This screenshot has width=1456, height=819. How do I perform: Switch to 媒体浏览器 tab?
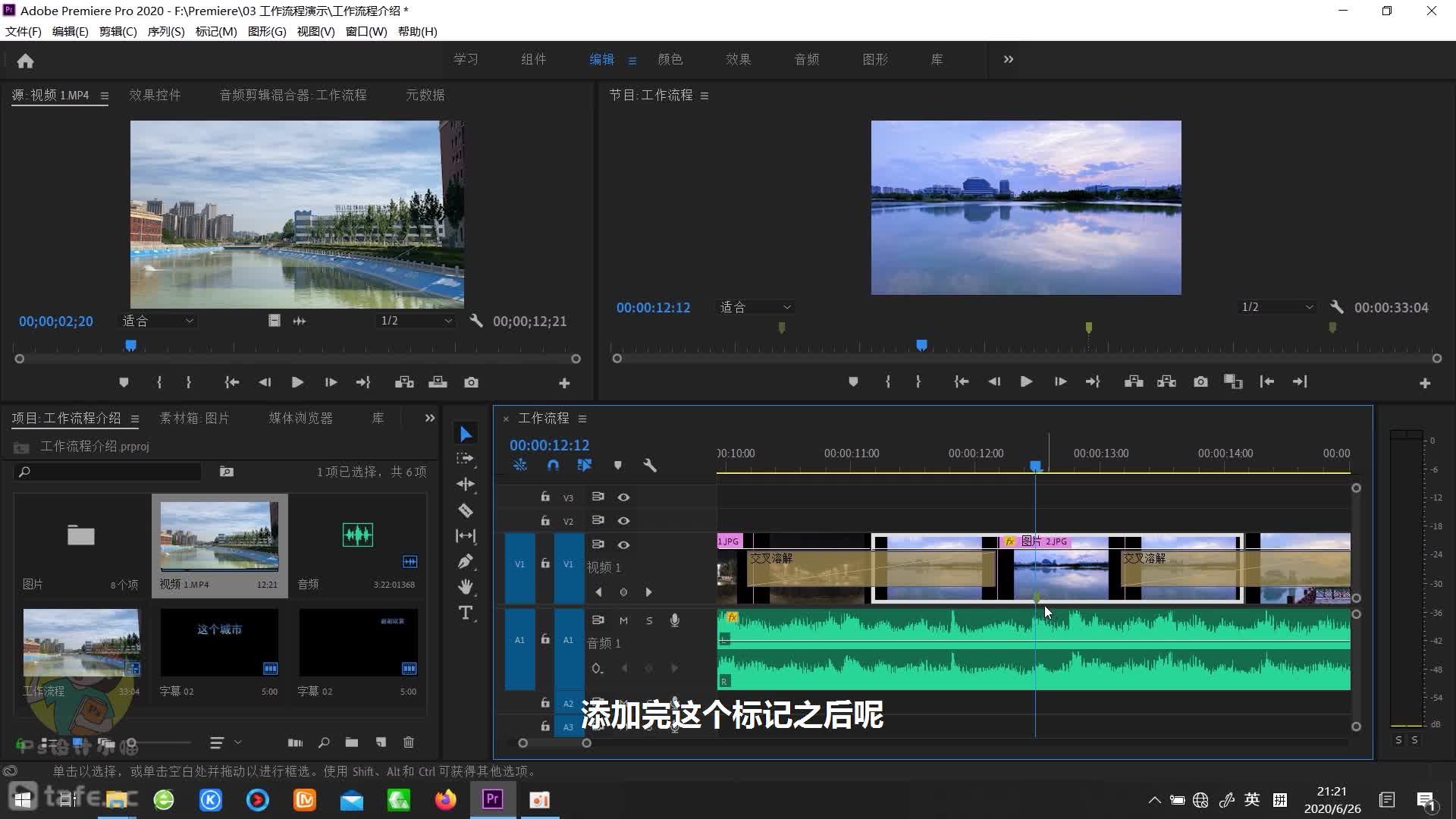tap(301, 418)
